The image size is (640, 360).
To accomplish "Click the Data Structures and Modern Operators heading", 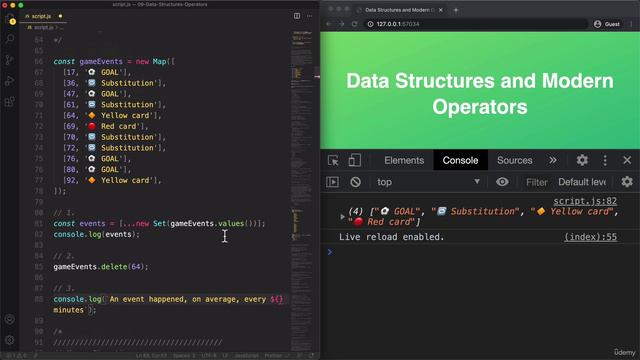I will 480,93.
